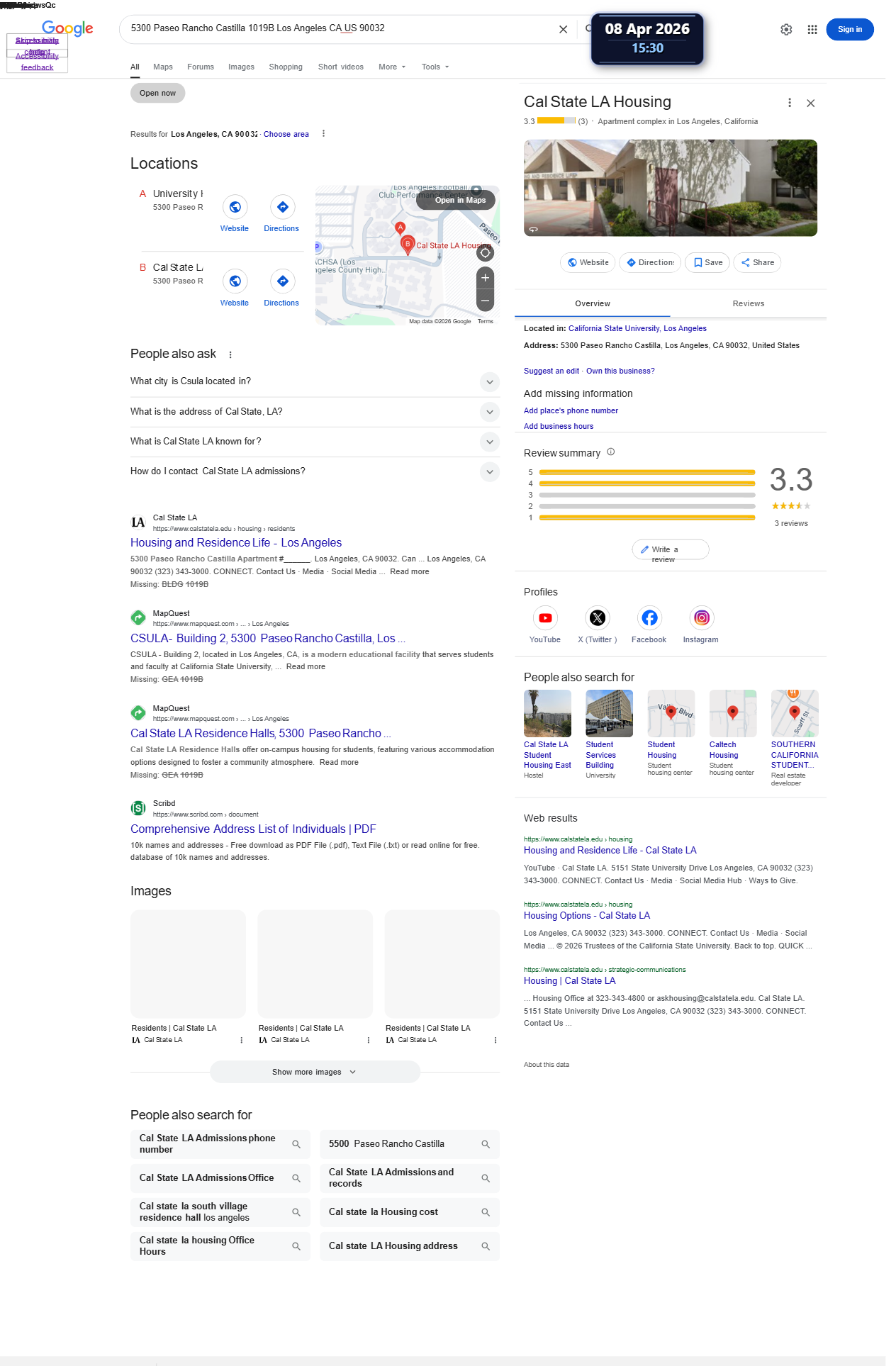Open Facebook profile

point(649,618)
